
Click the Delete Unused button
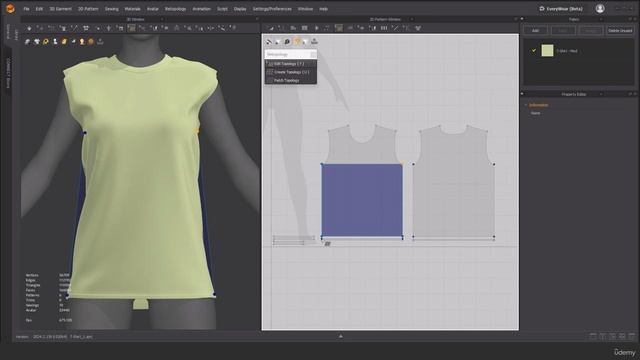(620, 31)
